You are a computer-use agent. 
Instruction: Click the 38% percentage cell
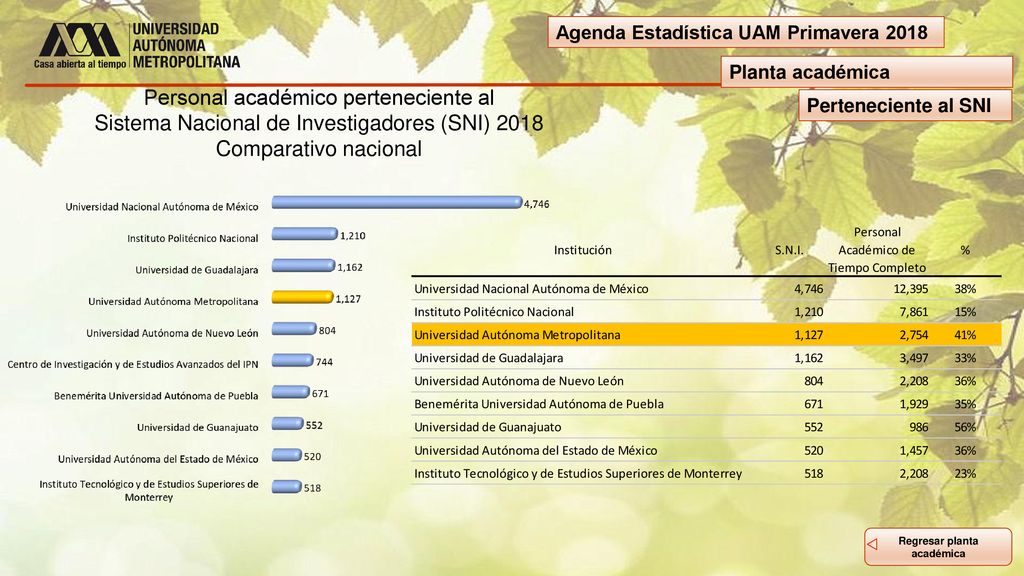point(965,289)
